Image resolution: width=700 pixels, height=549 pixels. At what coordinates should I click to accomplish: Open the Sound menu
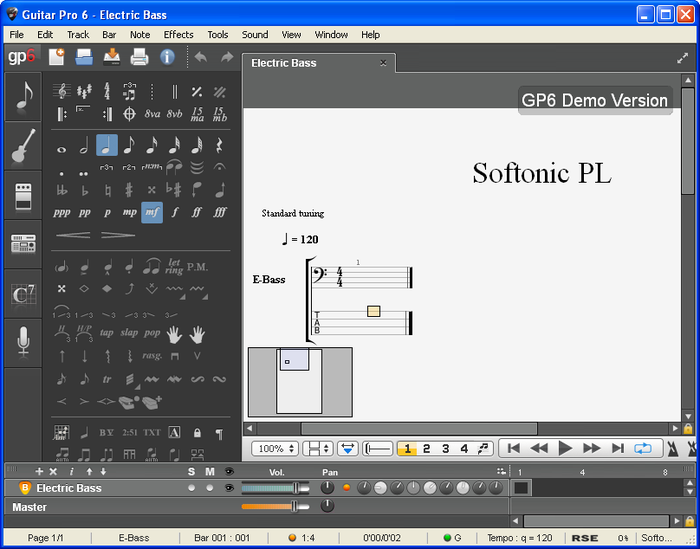(x=255, y=35)
